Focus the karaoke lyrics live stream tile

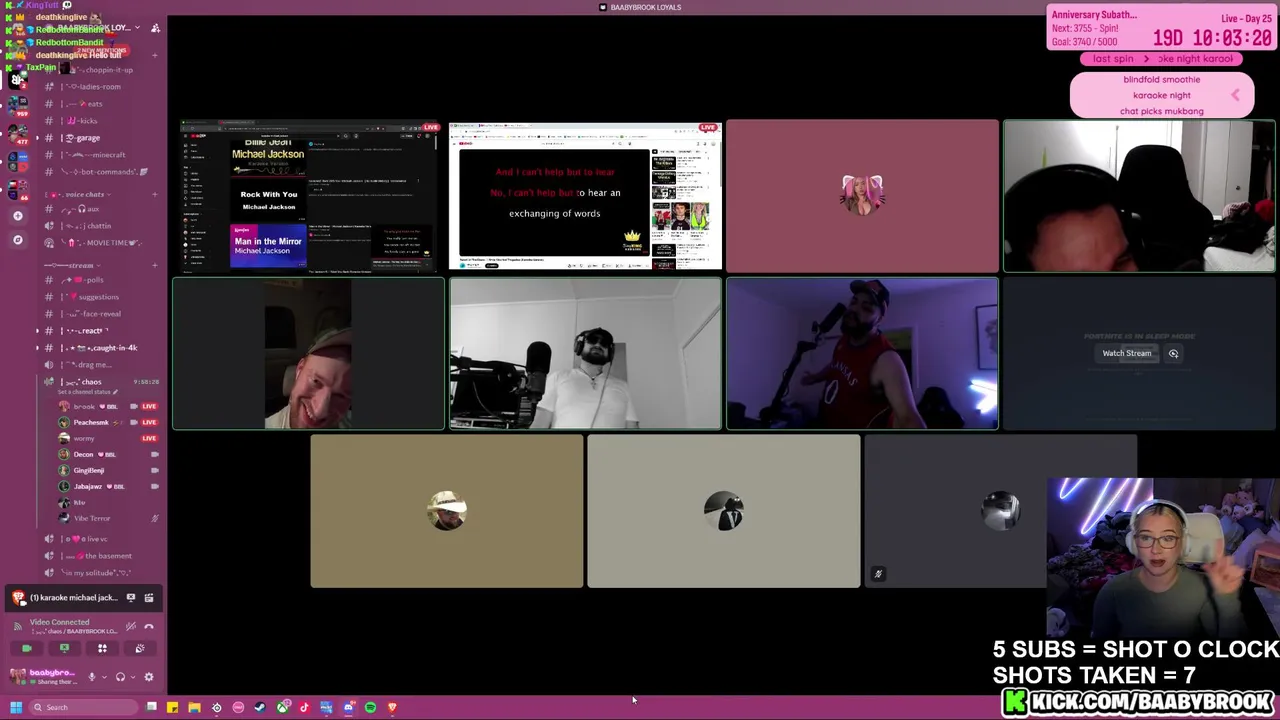(x=585, y=197)
